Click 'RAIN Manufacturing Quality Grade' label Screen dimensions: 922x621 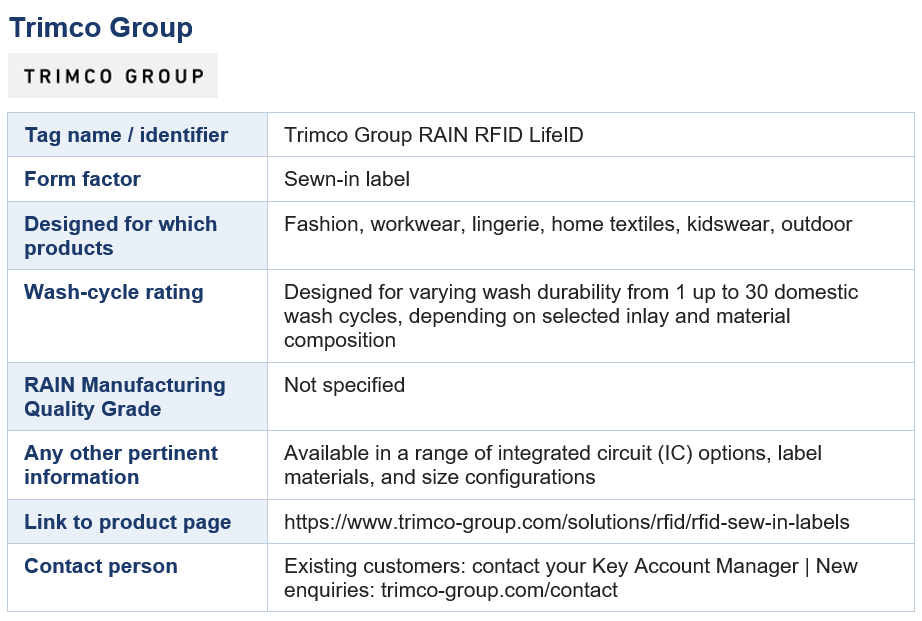(125, 396)
